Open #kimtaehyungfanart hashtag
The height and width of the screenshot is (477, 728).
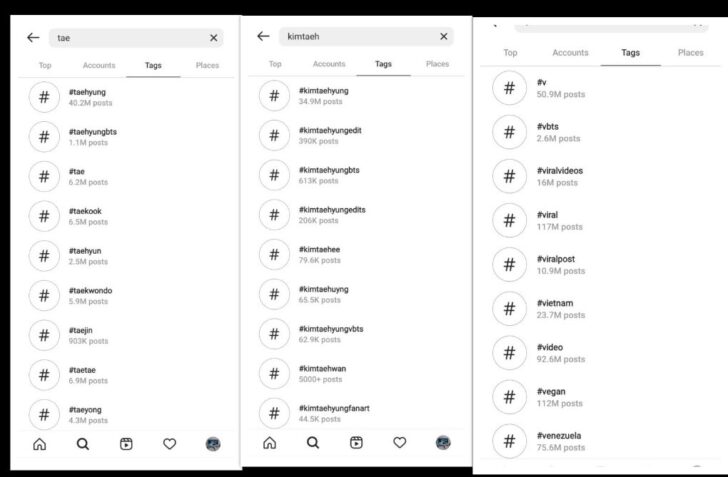pyautogui.click(x=356, y=413)
